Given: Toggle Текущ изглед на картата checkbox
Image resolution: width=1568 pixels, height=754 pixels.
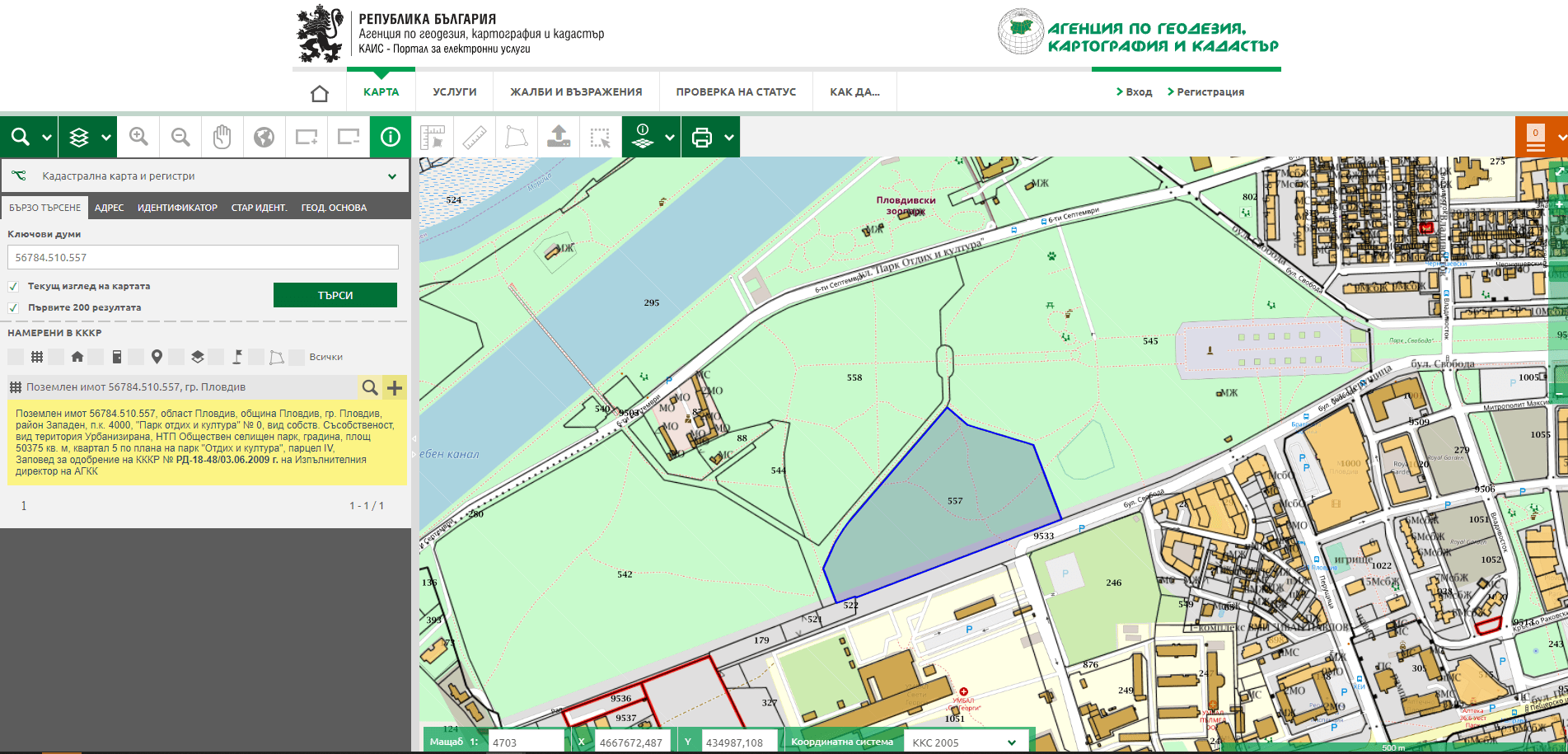Looking at the screenshot, I should point(13,287).
